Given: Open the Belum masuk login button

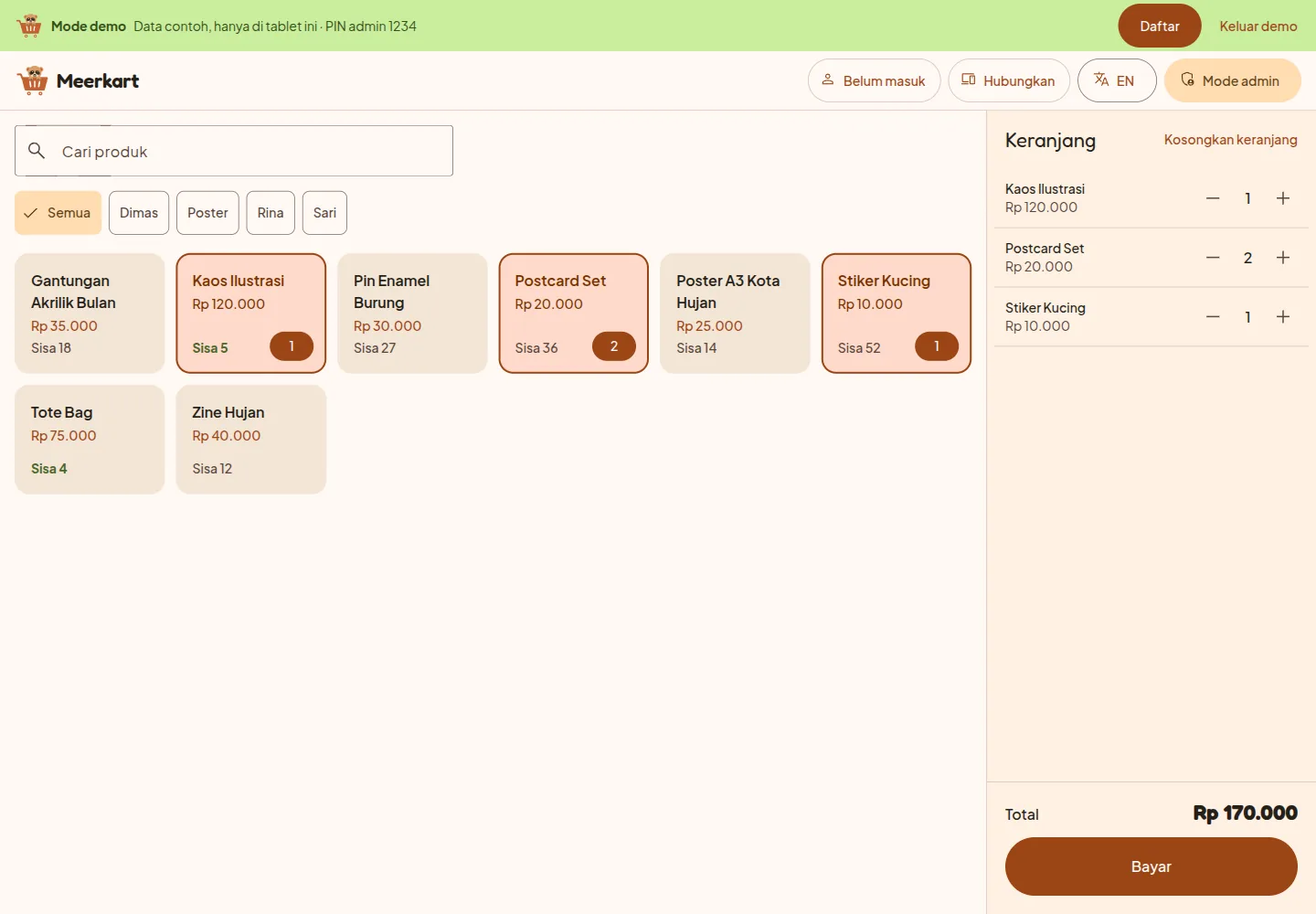Looking at the screenshot, I should pyautogui.click(x=874, y=80).
